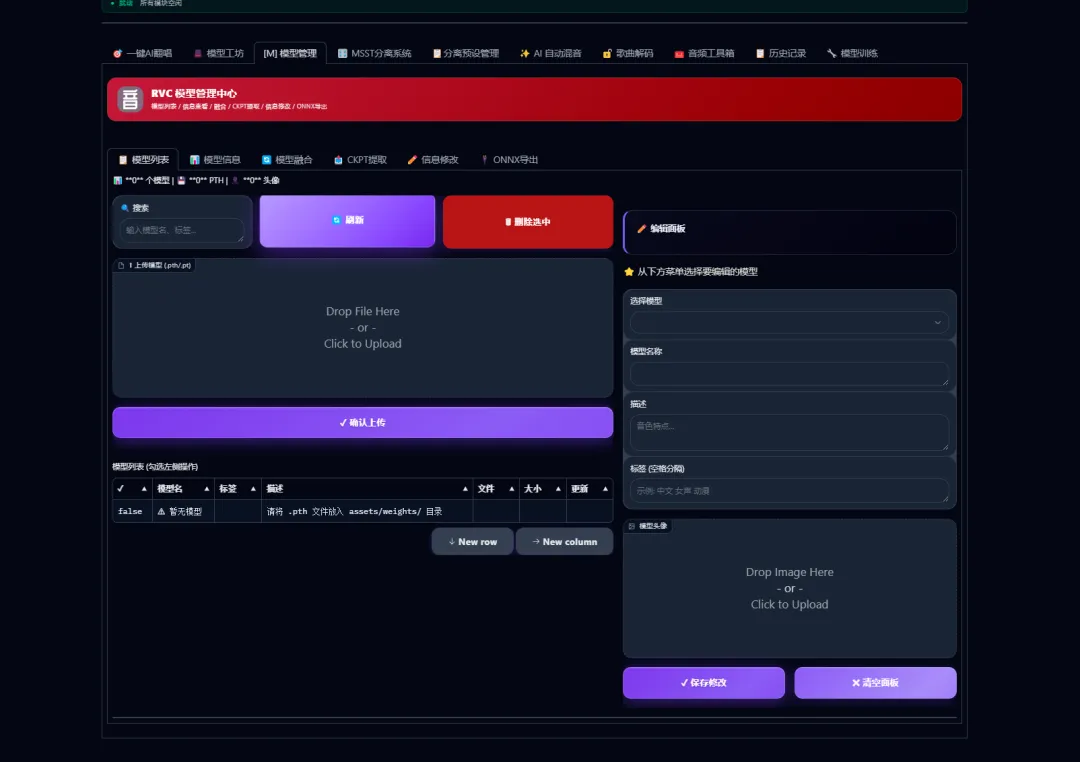
Task: Click the 模型头像 image upload area
Action: click(789, 588)
